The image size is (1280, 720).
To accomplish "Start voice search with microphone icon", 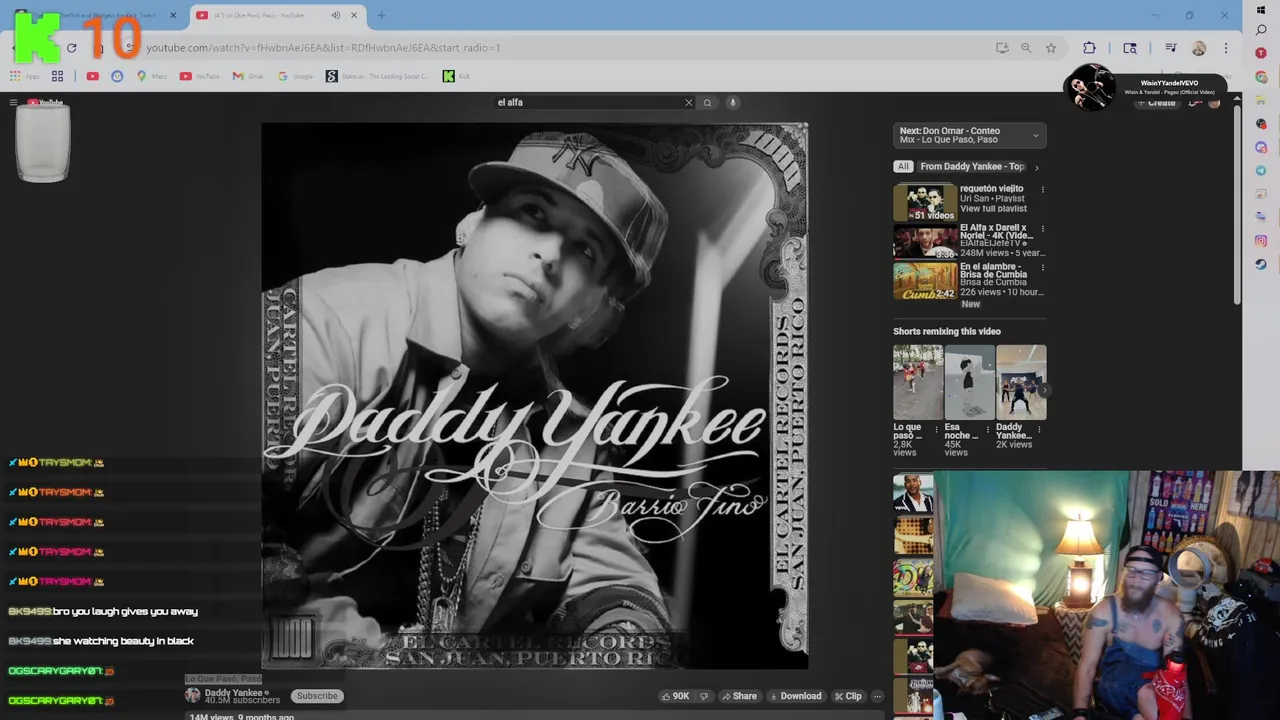I will tap(732, 102).
